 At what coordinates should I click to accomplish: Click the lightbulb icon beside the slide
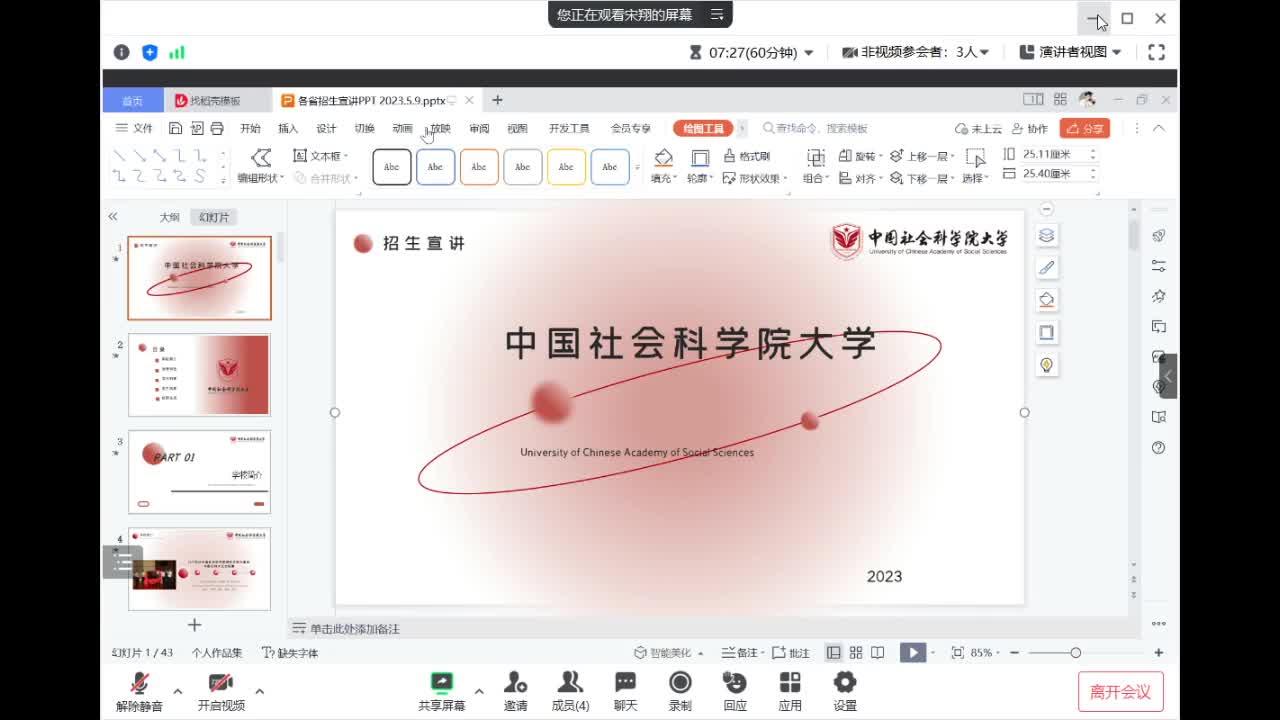1046,364
